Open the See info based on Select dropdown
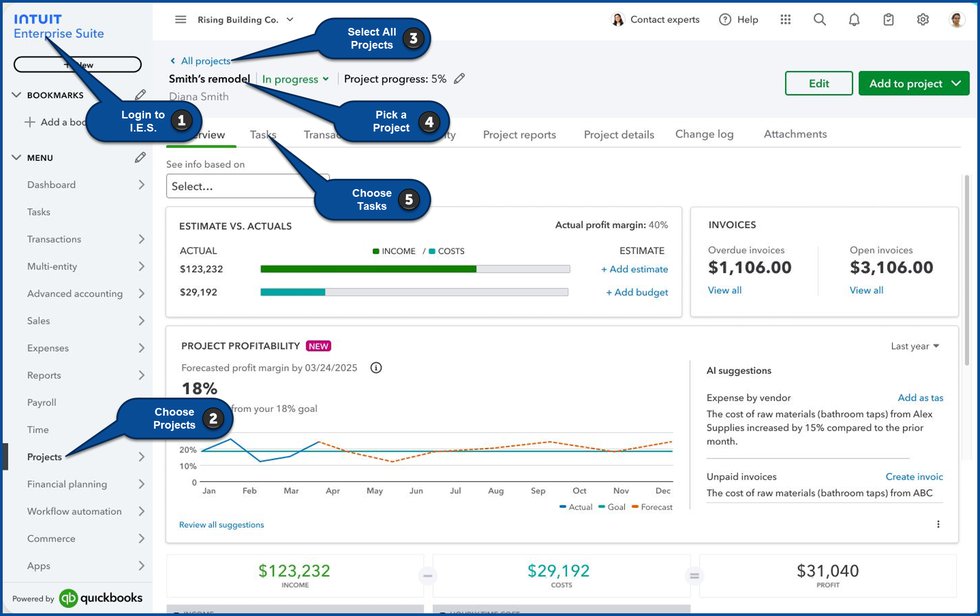 [x=248, y=186]
